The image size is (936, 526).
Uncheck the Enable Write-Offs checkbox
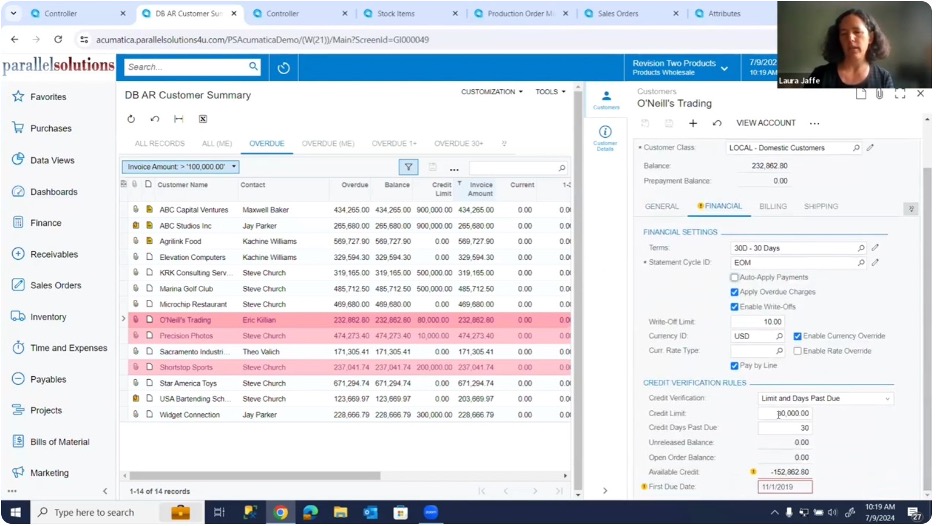pos(735,307)
